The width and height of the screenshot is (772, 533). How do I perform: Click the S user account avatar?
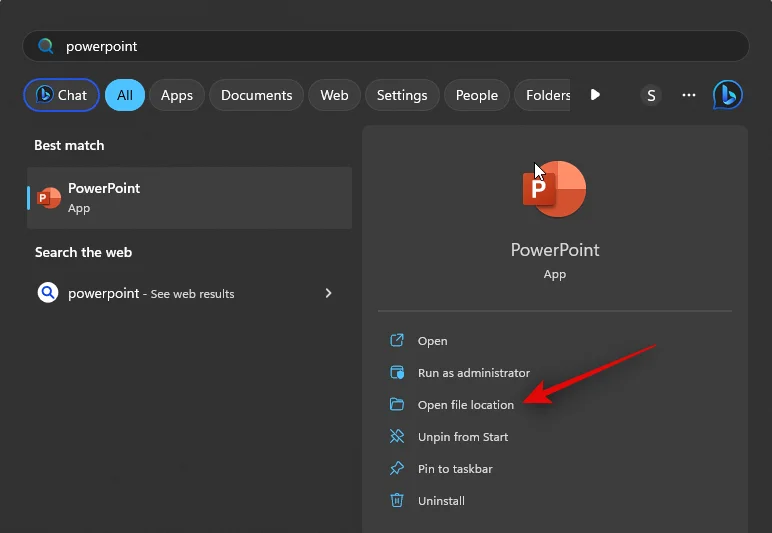point(652,95)
